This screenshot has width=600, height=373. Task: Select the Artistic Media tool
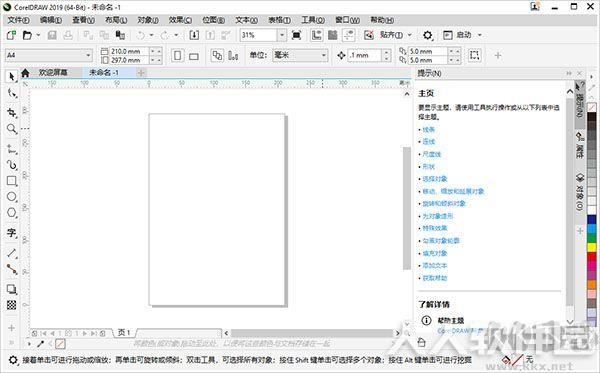(x=11, y=165)
